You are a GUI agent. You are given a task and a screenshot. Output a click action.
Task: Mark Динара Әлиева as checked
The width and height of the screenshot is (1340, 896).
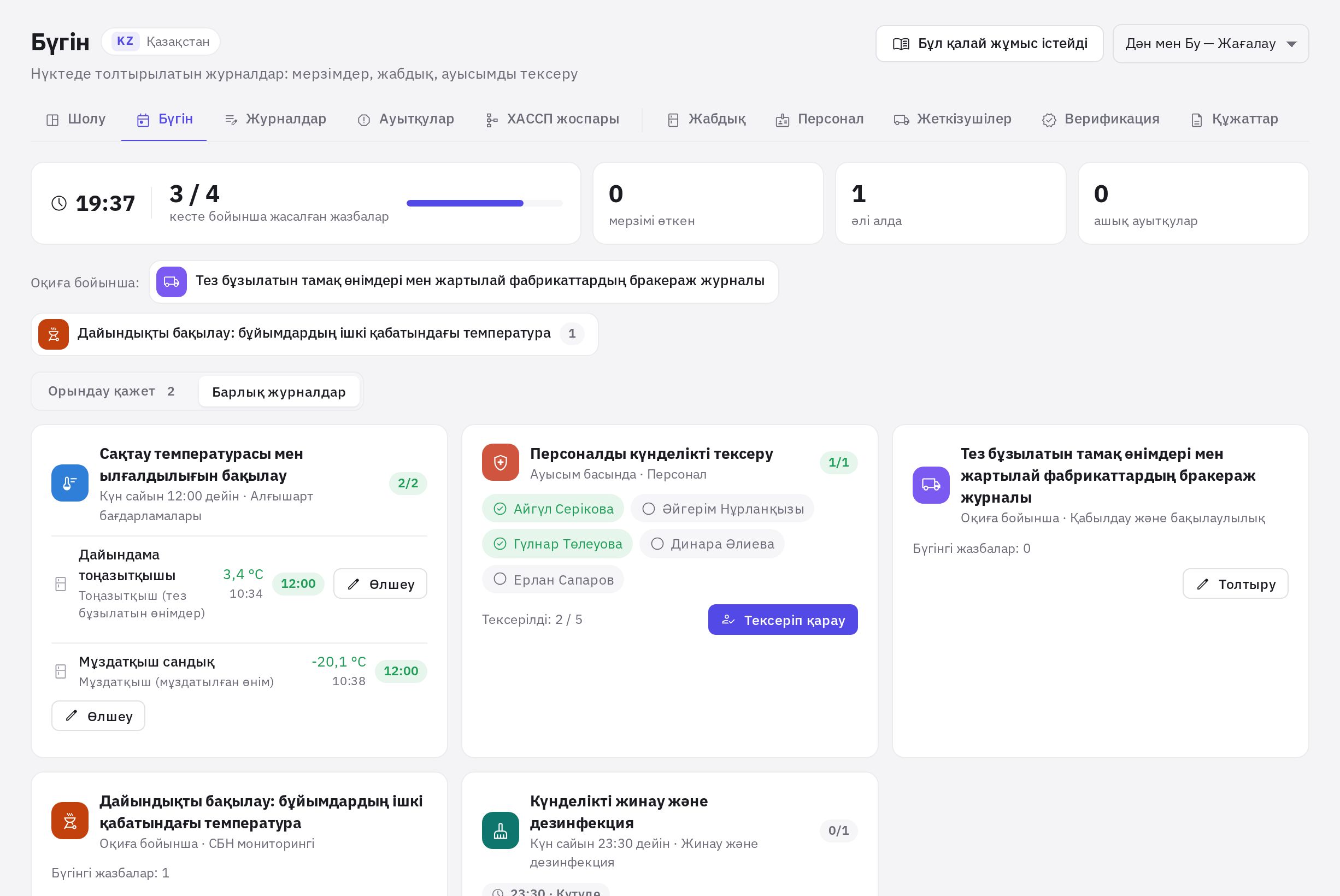[x=712, y=544]
